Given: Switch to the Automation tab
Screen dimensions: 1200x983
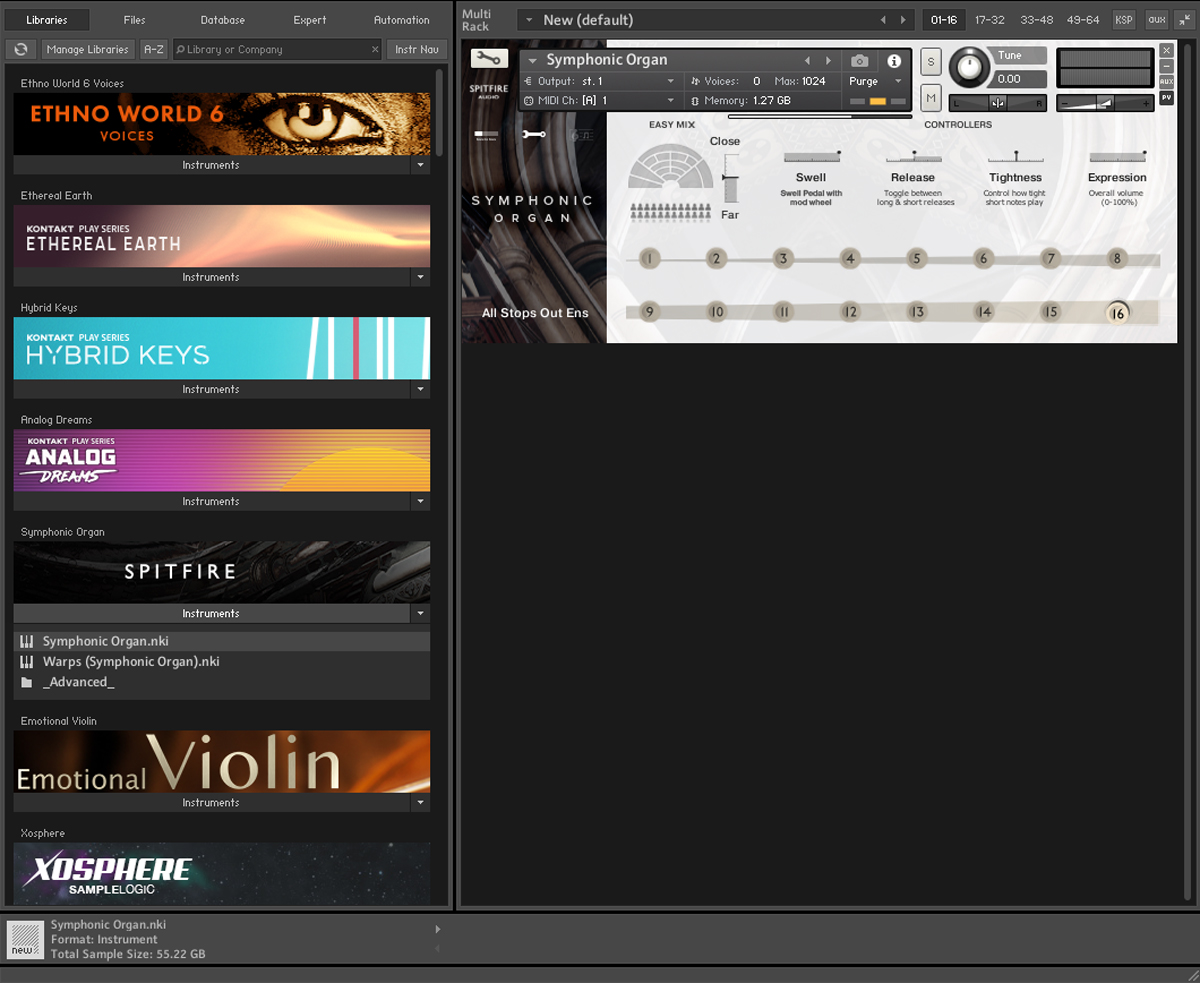Looking at the screenshot, I should point(402,20).
